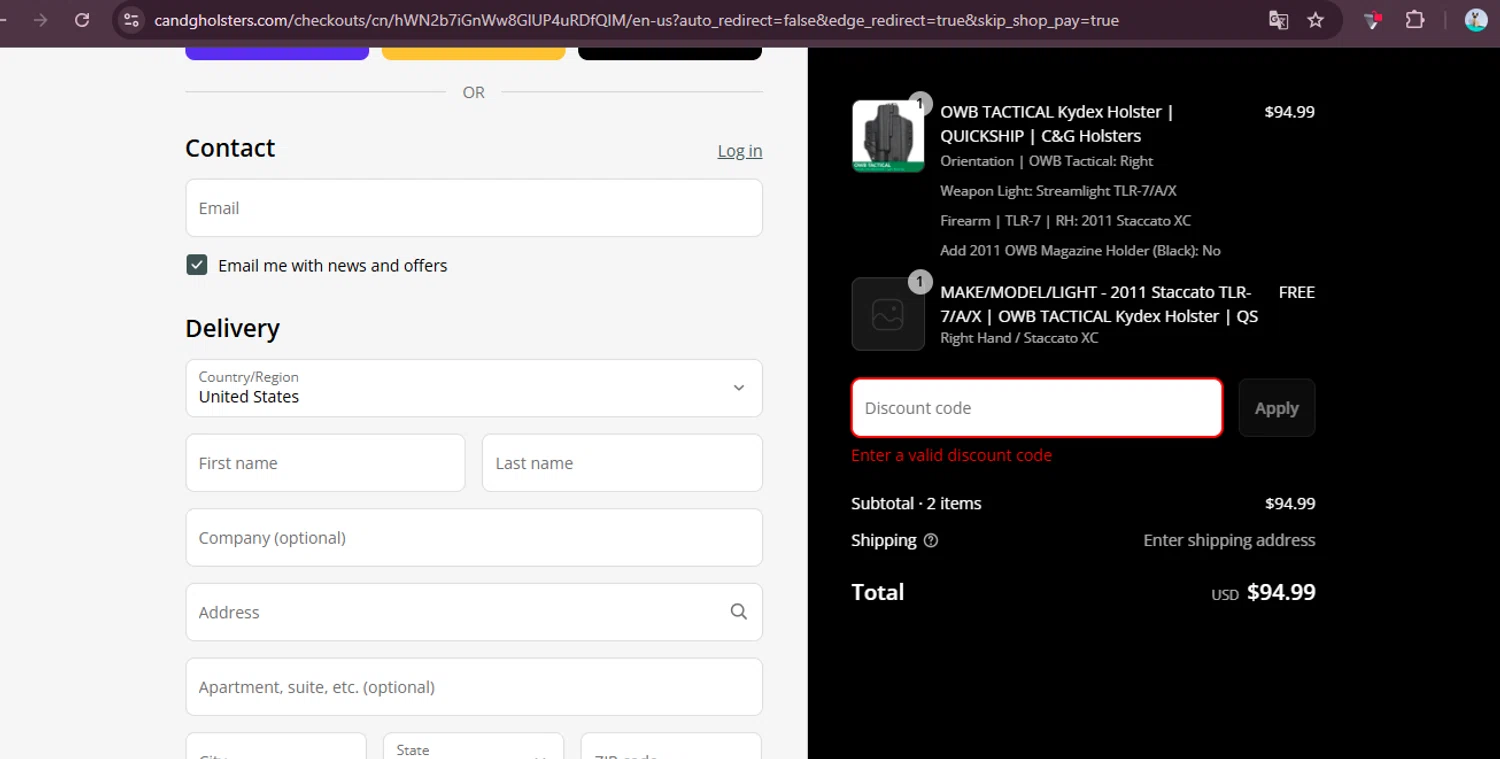Screen dimensions: 1500x759
Task: Click the Enter a valid discount code error
Action: [x=951, y=455]
